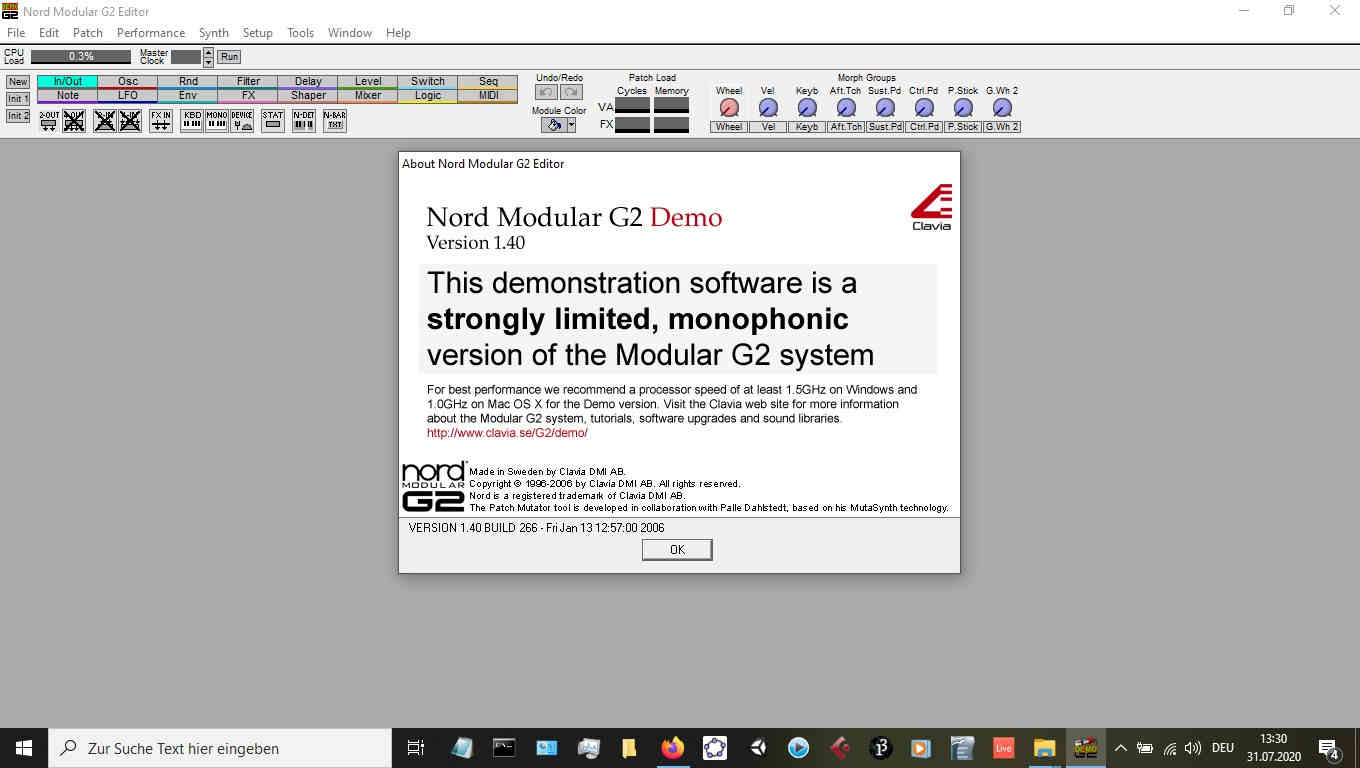Add the FX IN module
This screenshot has width=1360, height=768.
(x=161, y=121)
